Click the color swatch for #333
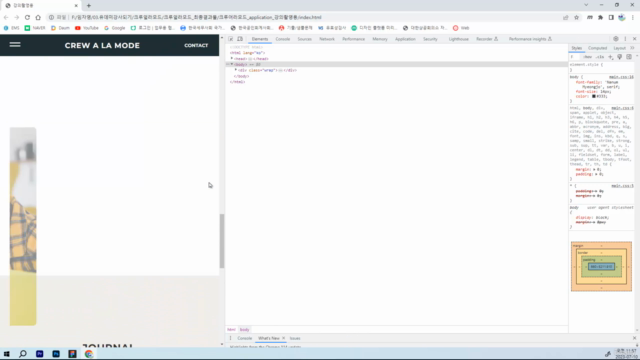 point(594,96)
